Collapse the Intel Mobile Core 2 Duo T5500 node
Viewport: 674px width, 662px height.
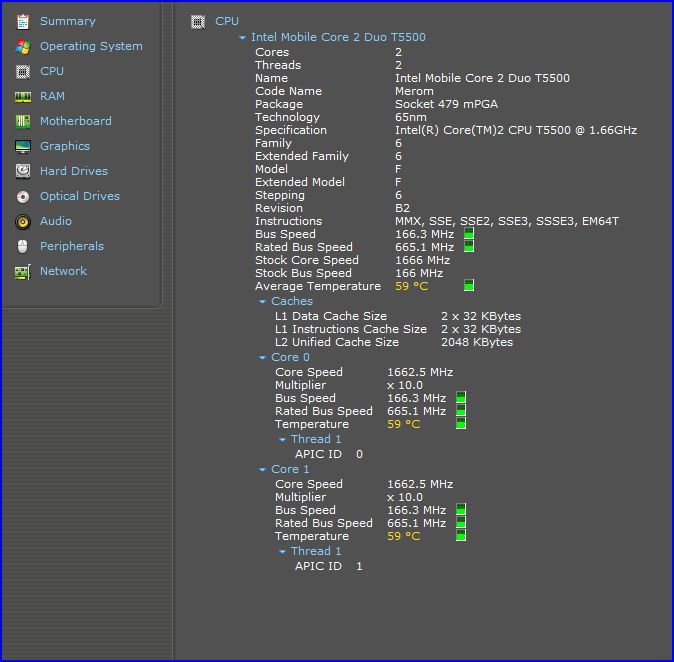click(x=242, y=38)
